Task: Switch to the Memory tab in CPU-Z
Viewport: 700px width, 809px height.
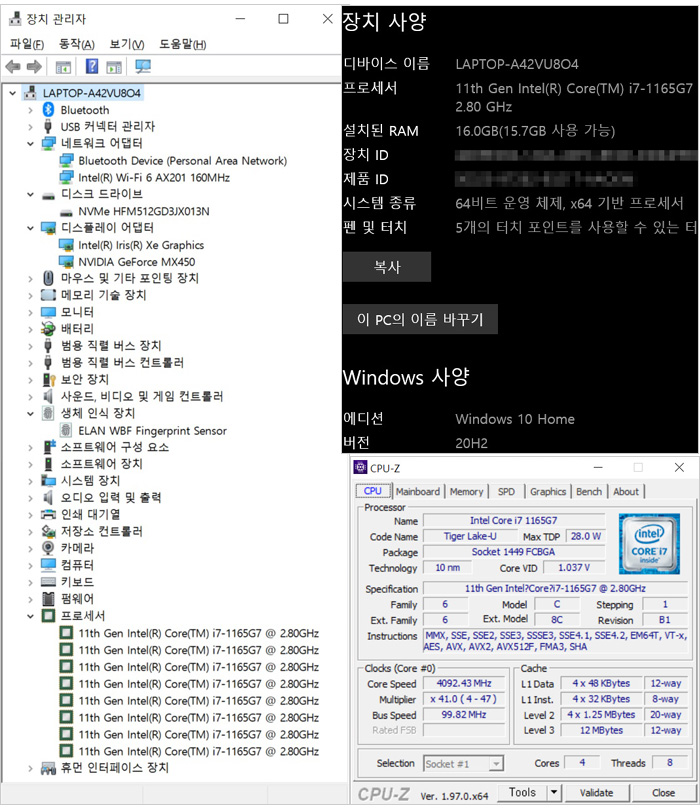Action: 466,491
